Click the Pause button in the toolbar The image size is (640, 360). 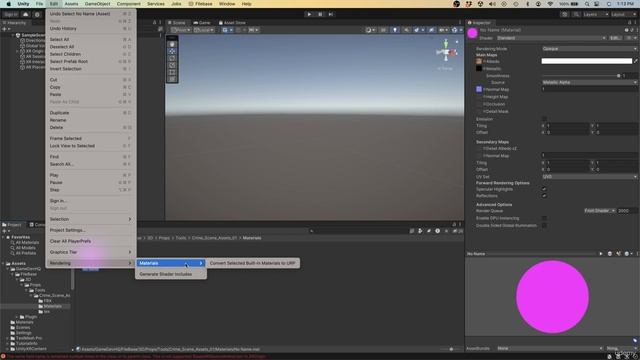(320, 14)
